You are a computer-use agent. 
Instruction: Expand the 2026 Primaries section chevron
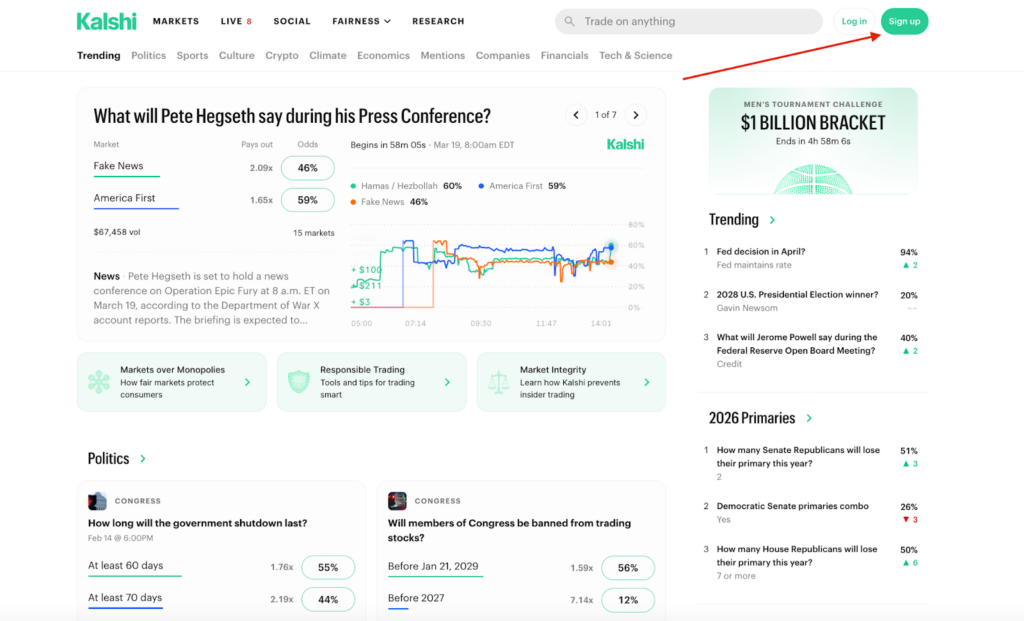point(809,418)
